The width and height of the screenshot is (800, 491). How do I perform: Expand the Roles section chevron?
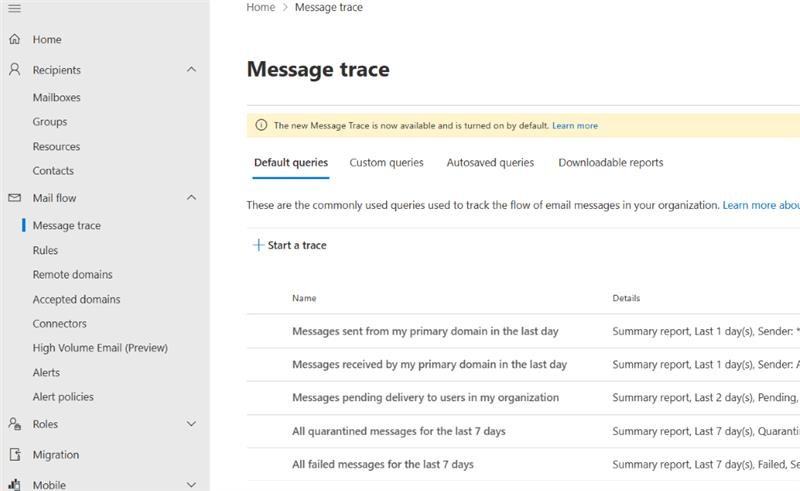click(x=192, y=424)
